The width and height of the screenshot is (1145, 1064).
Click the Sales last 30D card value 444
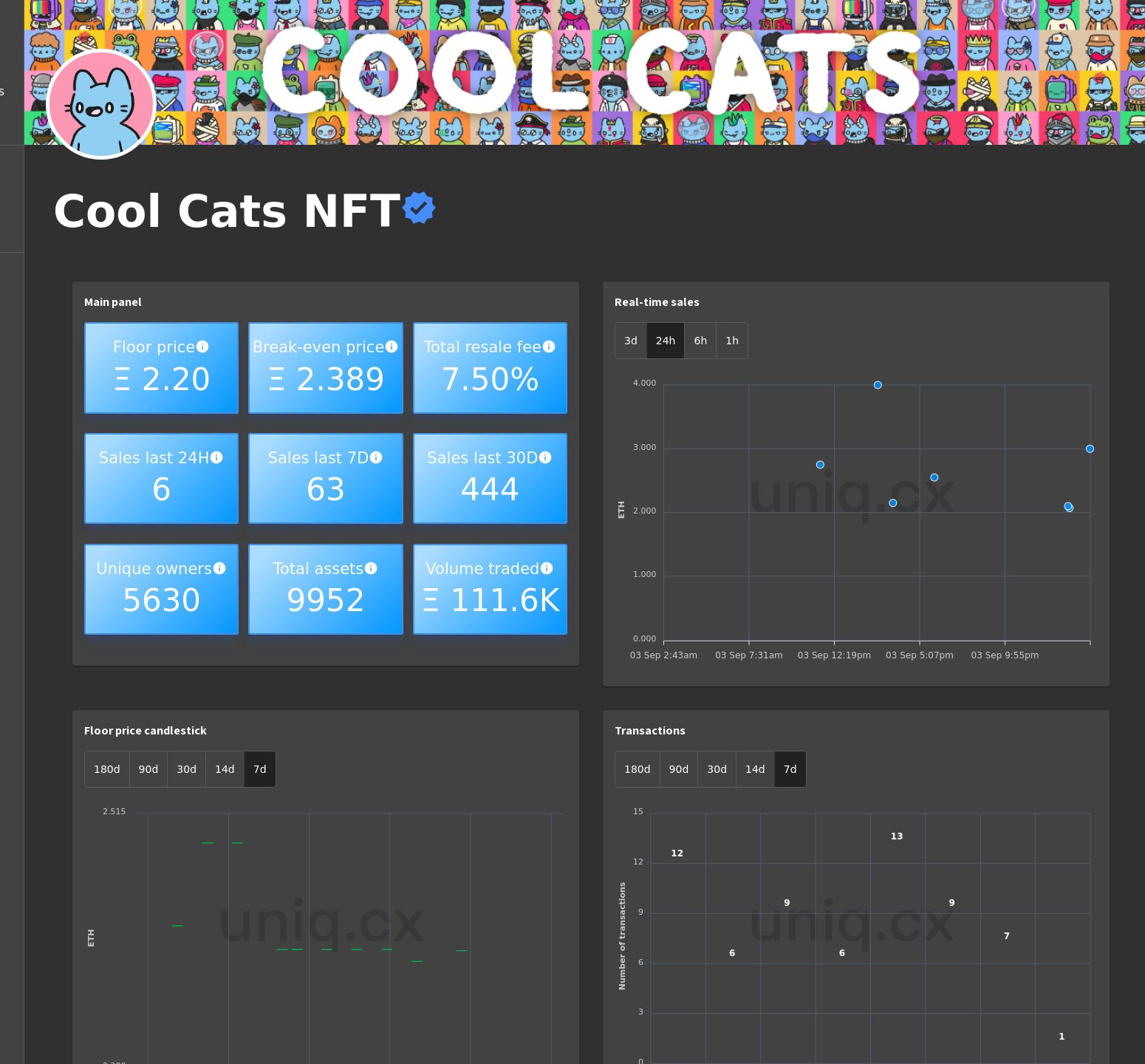pos(490,489)
